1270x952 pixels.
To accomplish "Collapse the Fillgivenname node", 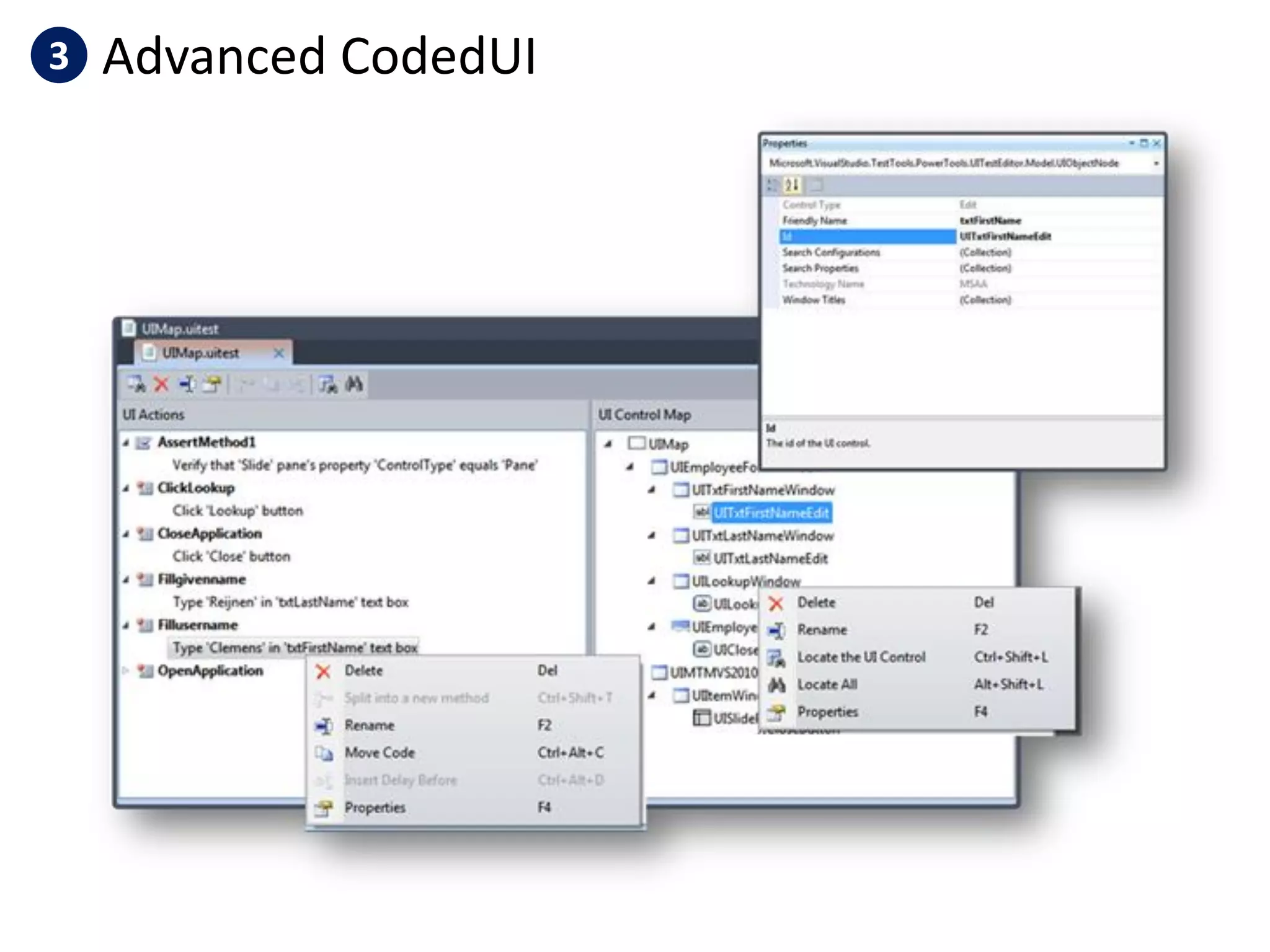I will pyautogui.click(x=126, y=580).
